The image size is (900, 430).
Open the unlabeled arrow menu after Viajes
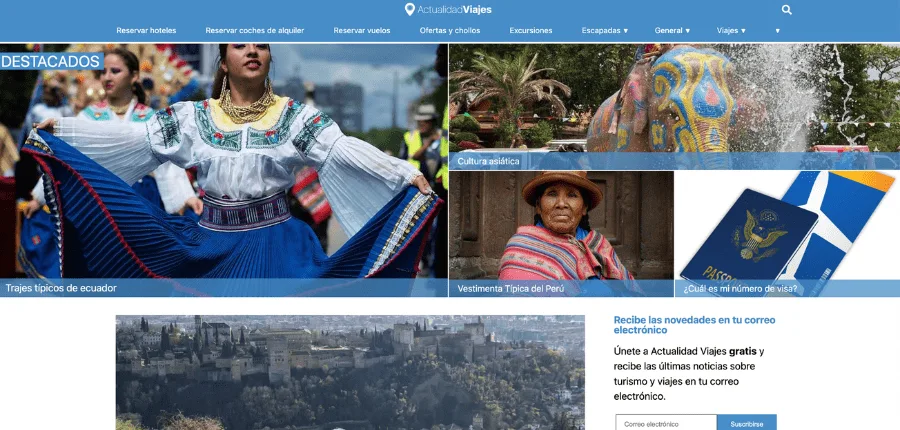click(777, 30)
